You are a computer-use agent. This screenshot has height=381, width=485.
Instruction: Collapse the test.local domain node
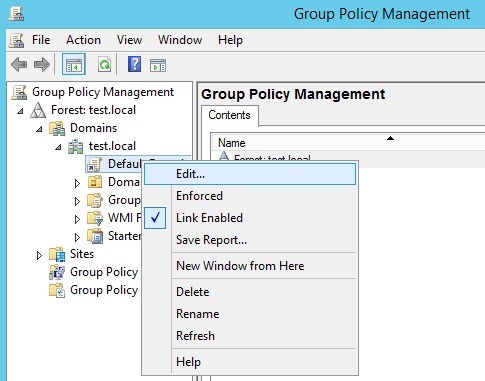click(58, 147)
